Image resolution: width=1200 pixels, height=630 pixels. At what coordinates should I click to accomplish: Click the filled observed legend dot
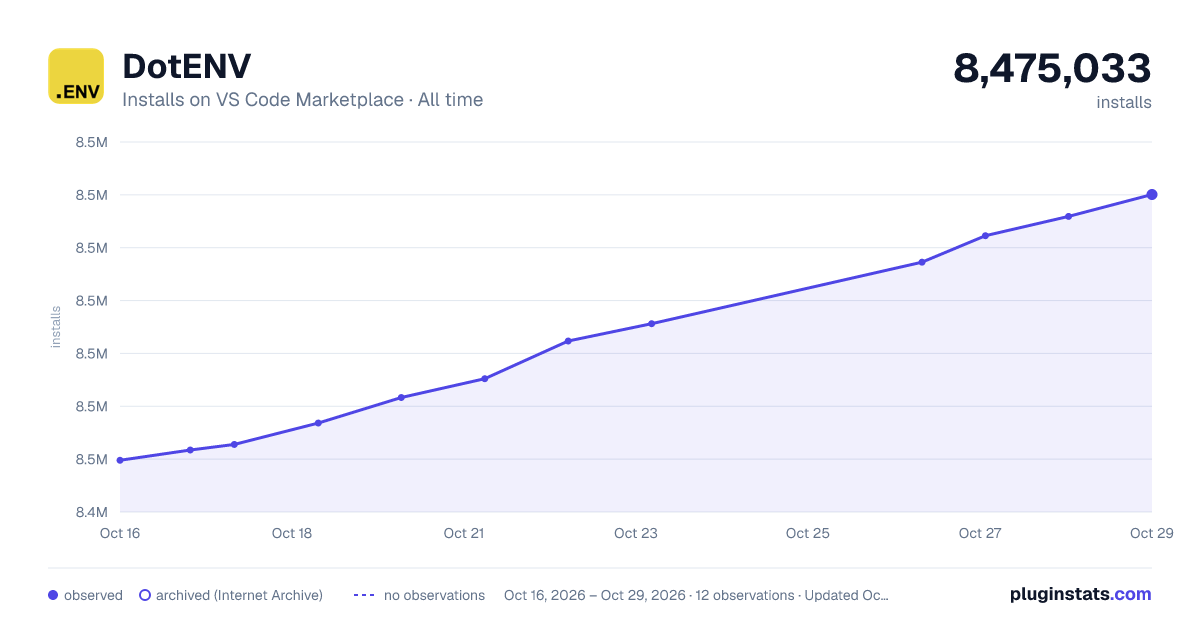pyautogui.click(x=53, y=595)
